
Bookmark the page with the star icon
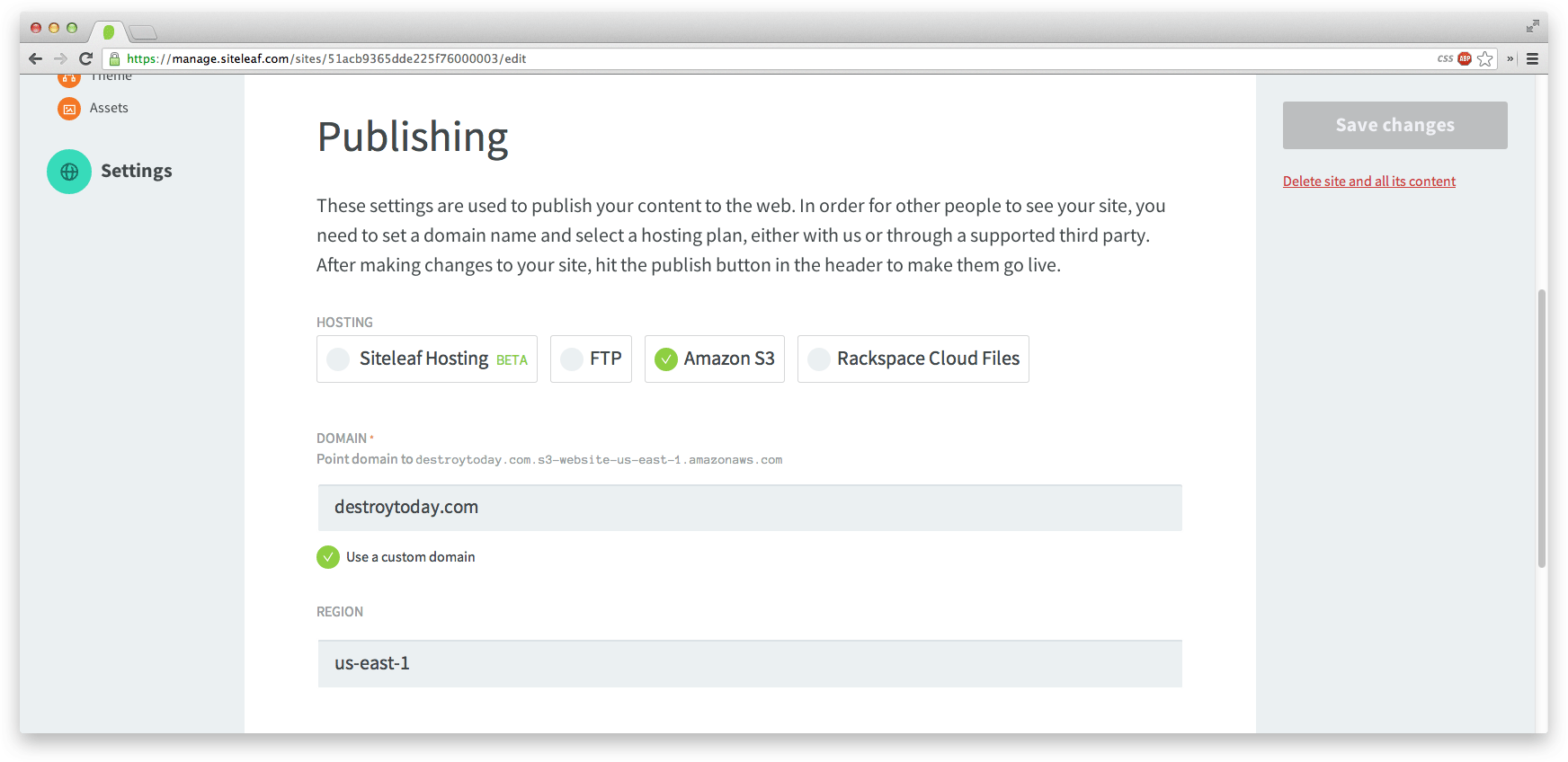(1485, 58)
